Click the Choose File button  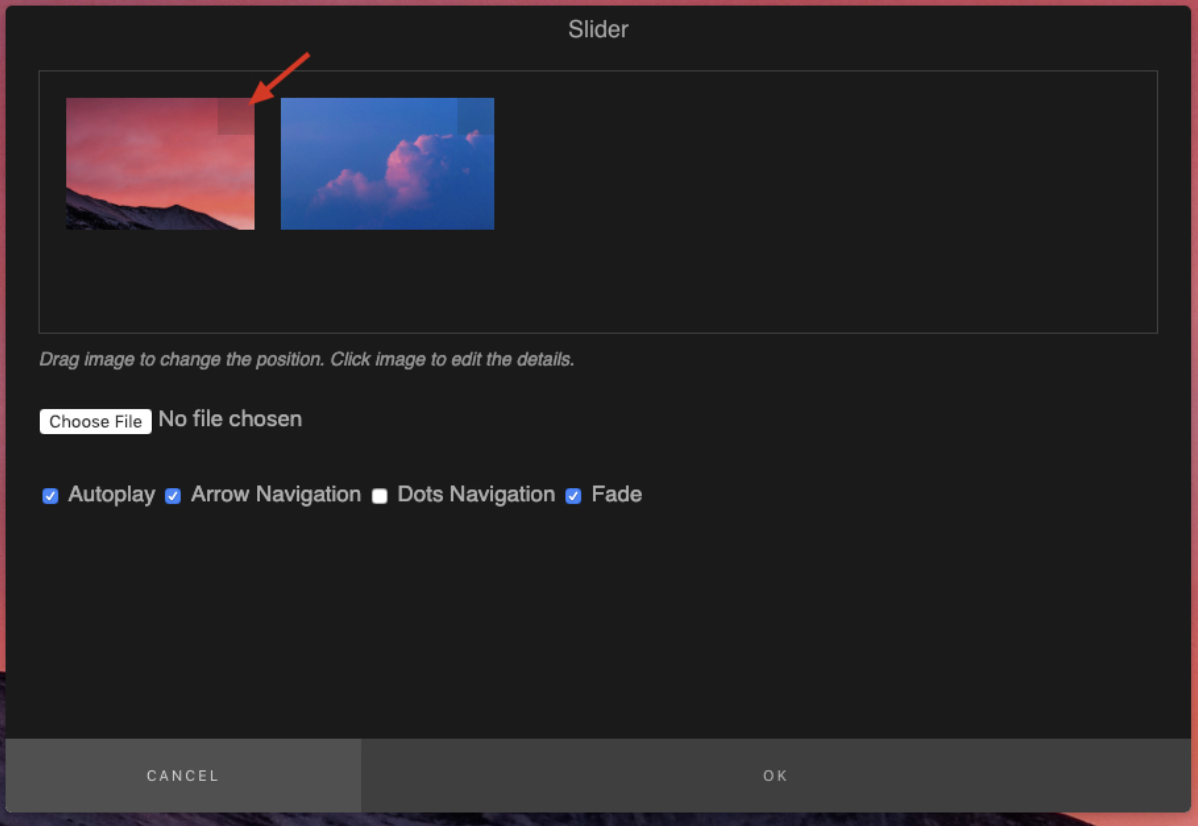click(96, 421)
